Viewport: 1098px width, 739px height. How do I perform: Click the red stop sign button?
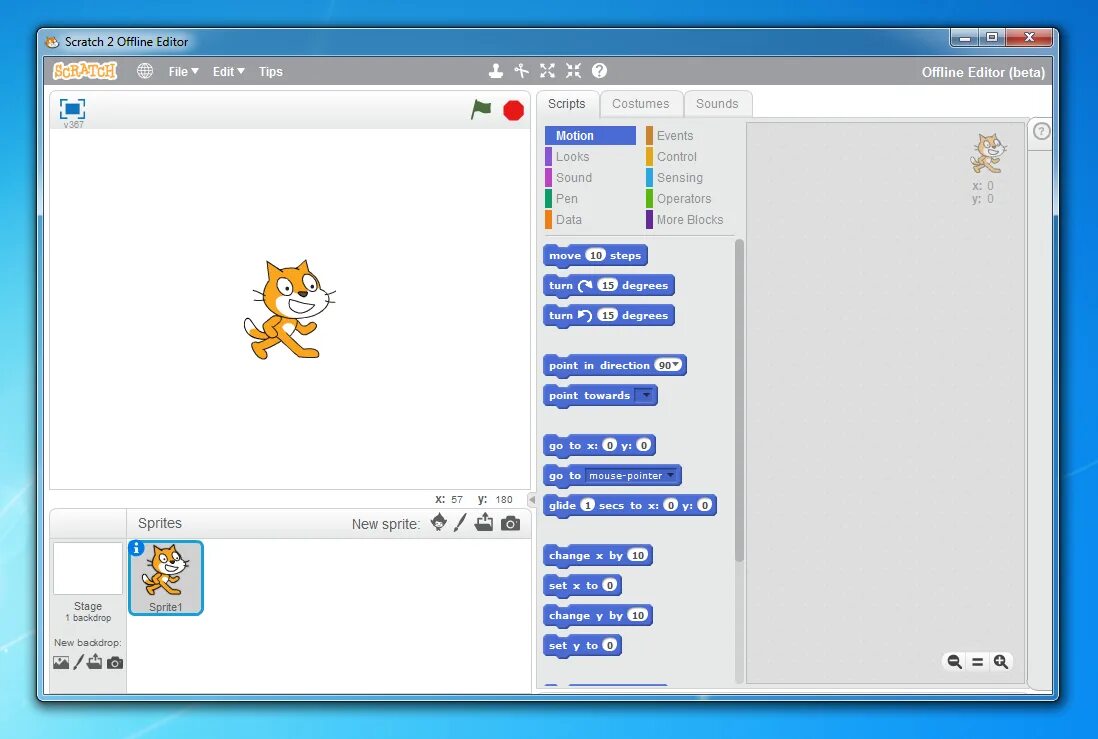(513, 111)
